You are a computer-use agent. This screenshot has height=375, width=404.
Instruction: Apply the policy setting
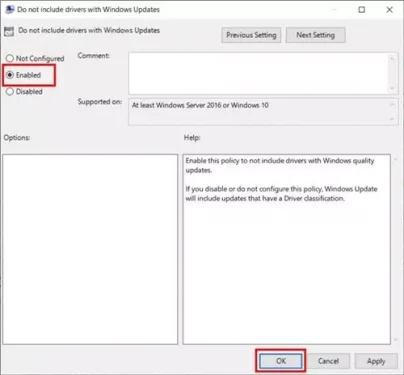coord(376,361)
